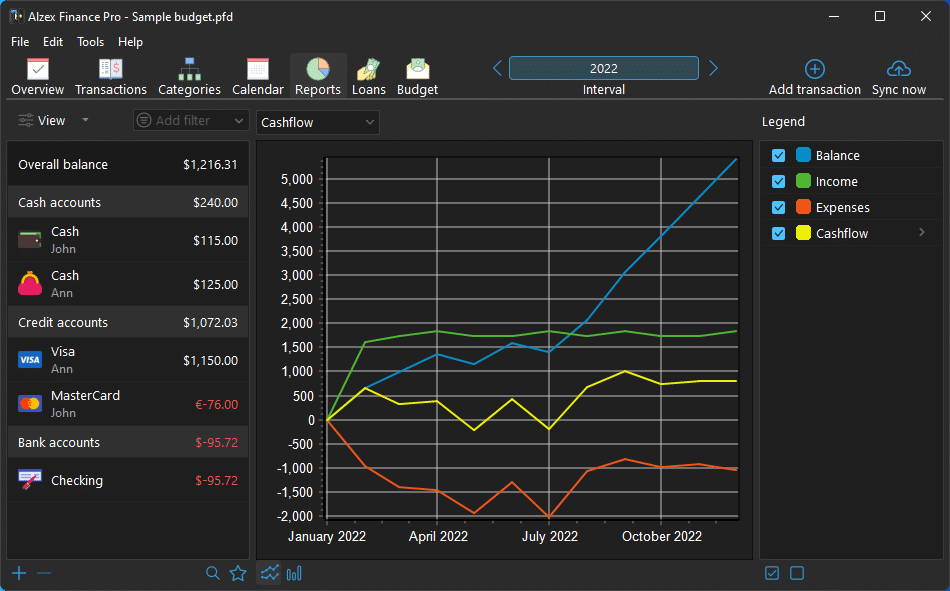This screenshot has width=950, height=591.
Task: Click the pink purse icon for Ann's Cash
Action: pyautogui.click(x=30, y=284)
